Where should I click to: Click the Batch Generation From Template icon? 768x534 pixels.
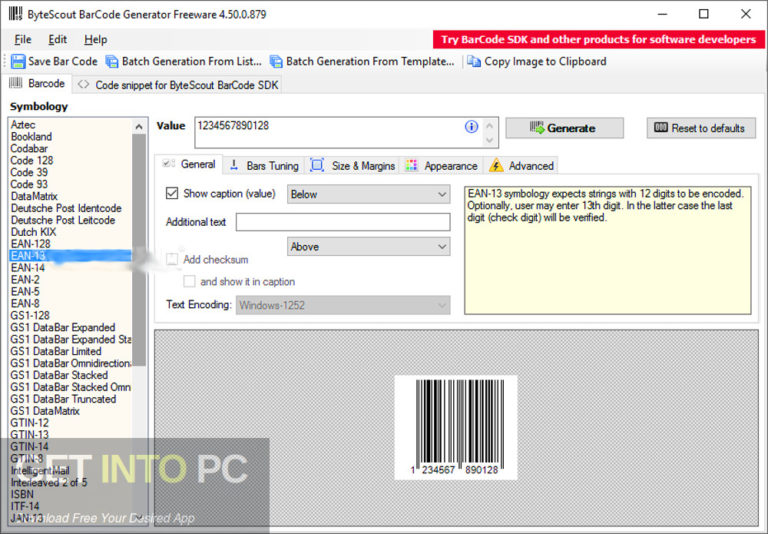pos(276,61)
